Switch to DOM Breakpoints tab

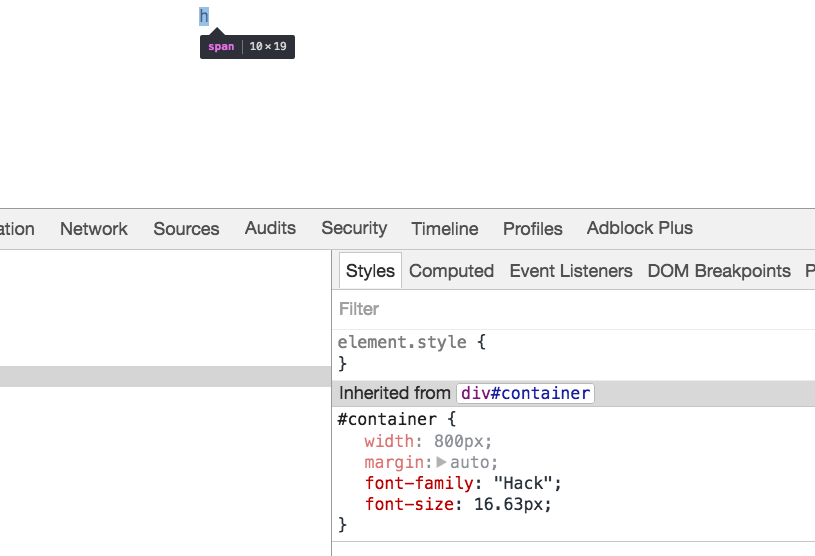pyautogui.click(x=719, y=271)
